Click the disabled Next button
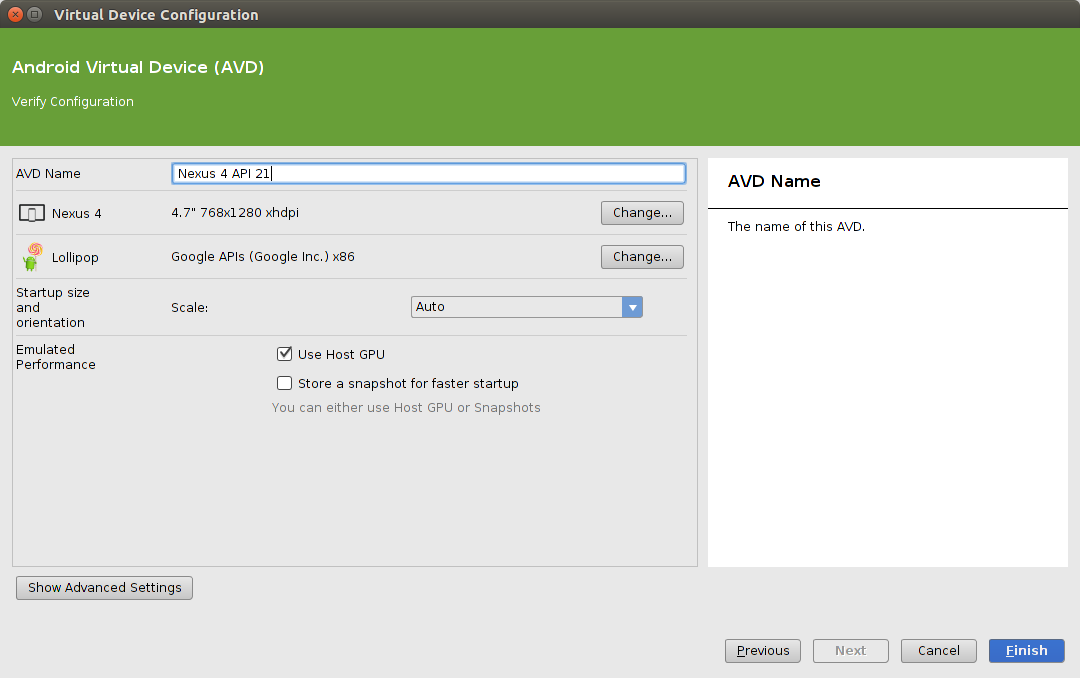The width and height of the screenshot is (1080, 678). coord(851,651)
